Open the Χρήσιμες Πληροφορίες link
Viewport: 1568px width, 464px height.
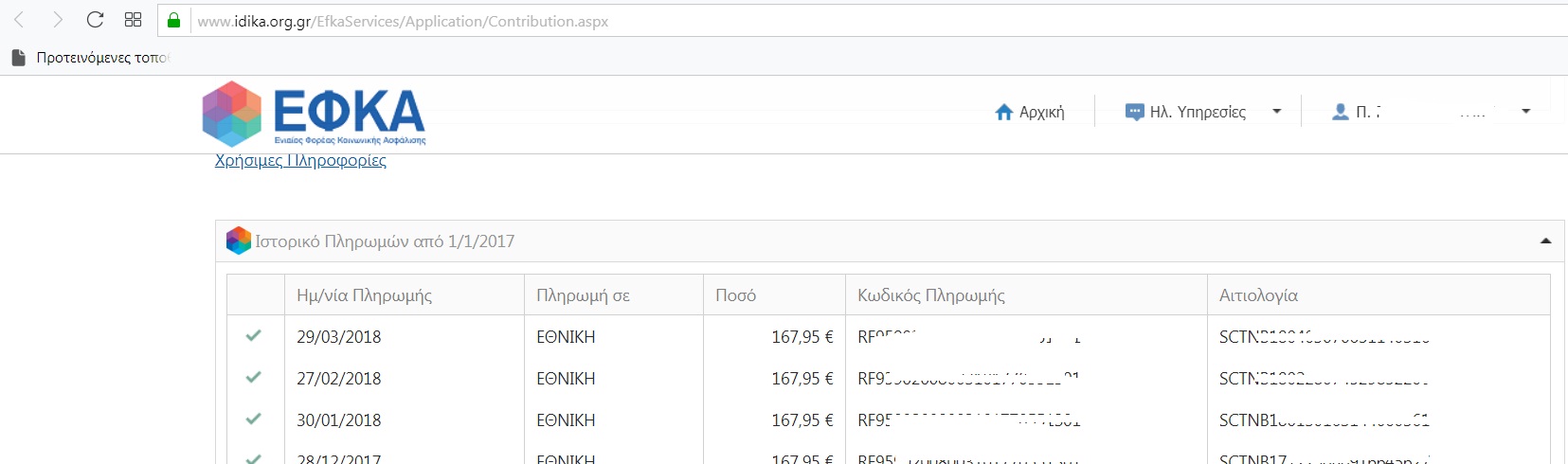300,160
